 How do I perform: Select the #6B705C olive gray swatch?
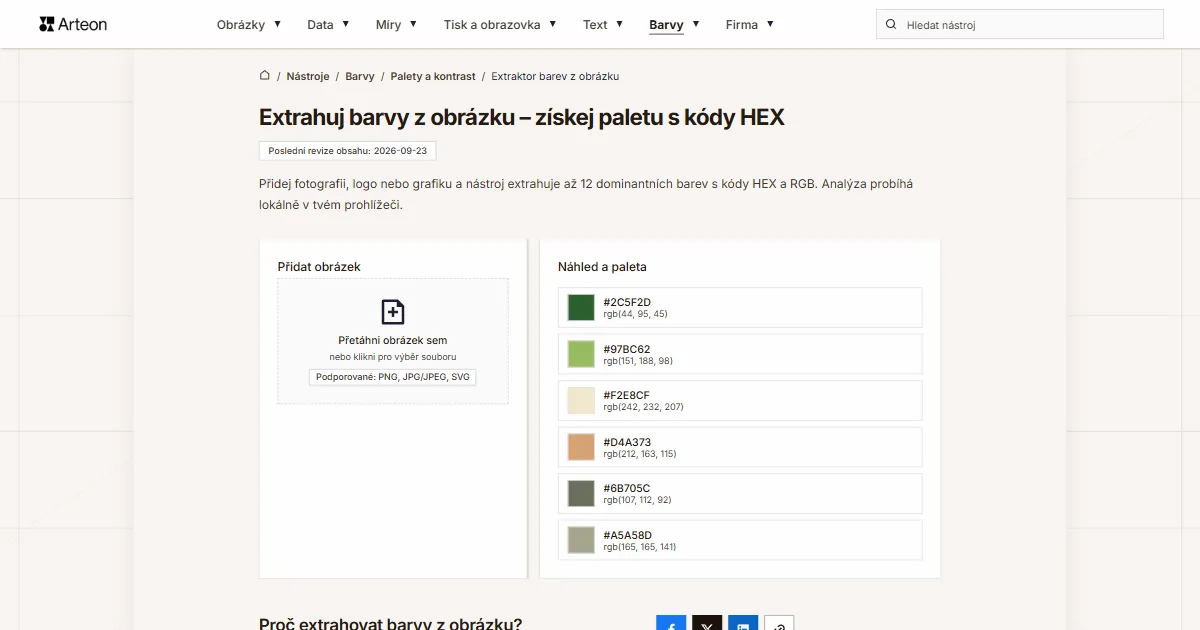(x=580, y=493)
